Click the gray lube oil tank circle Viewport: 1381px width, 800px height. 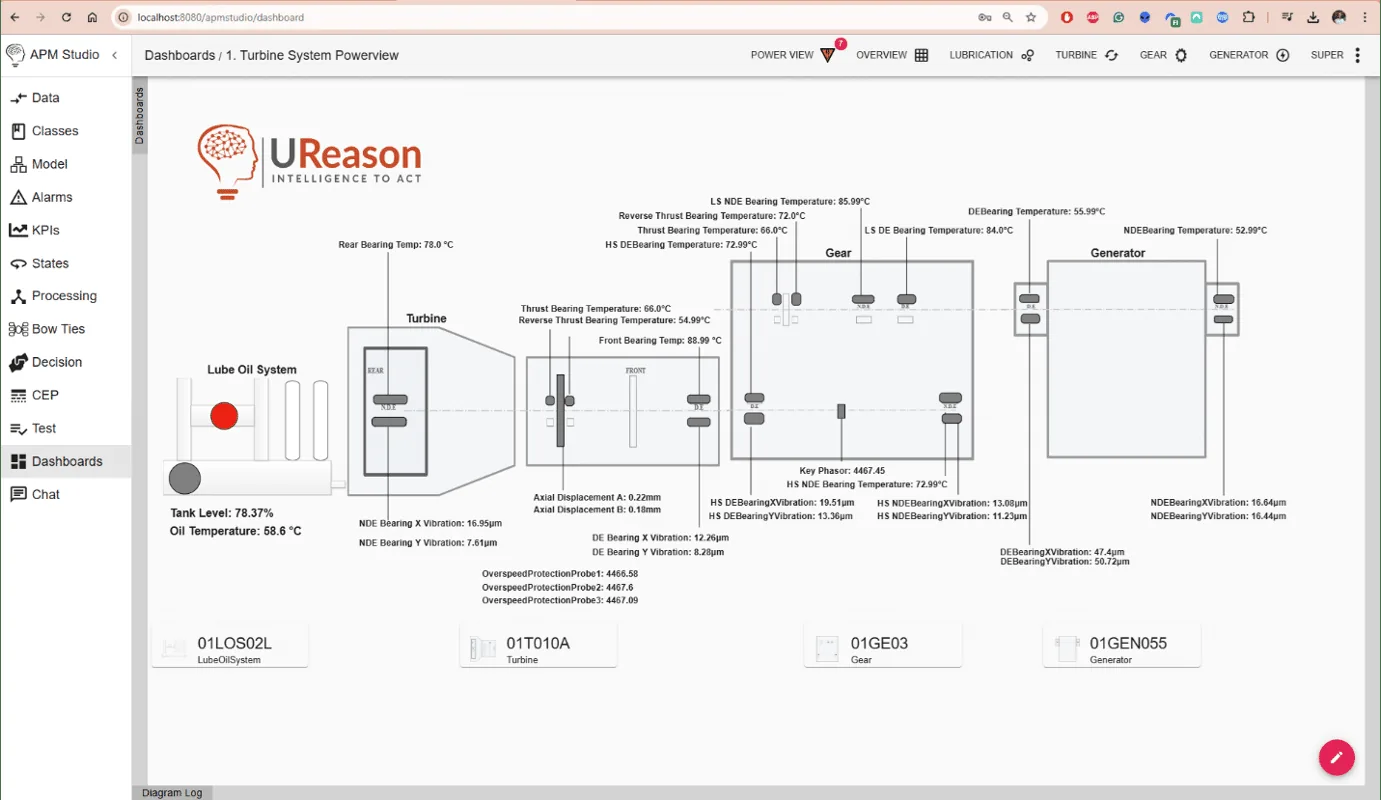184,479
